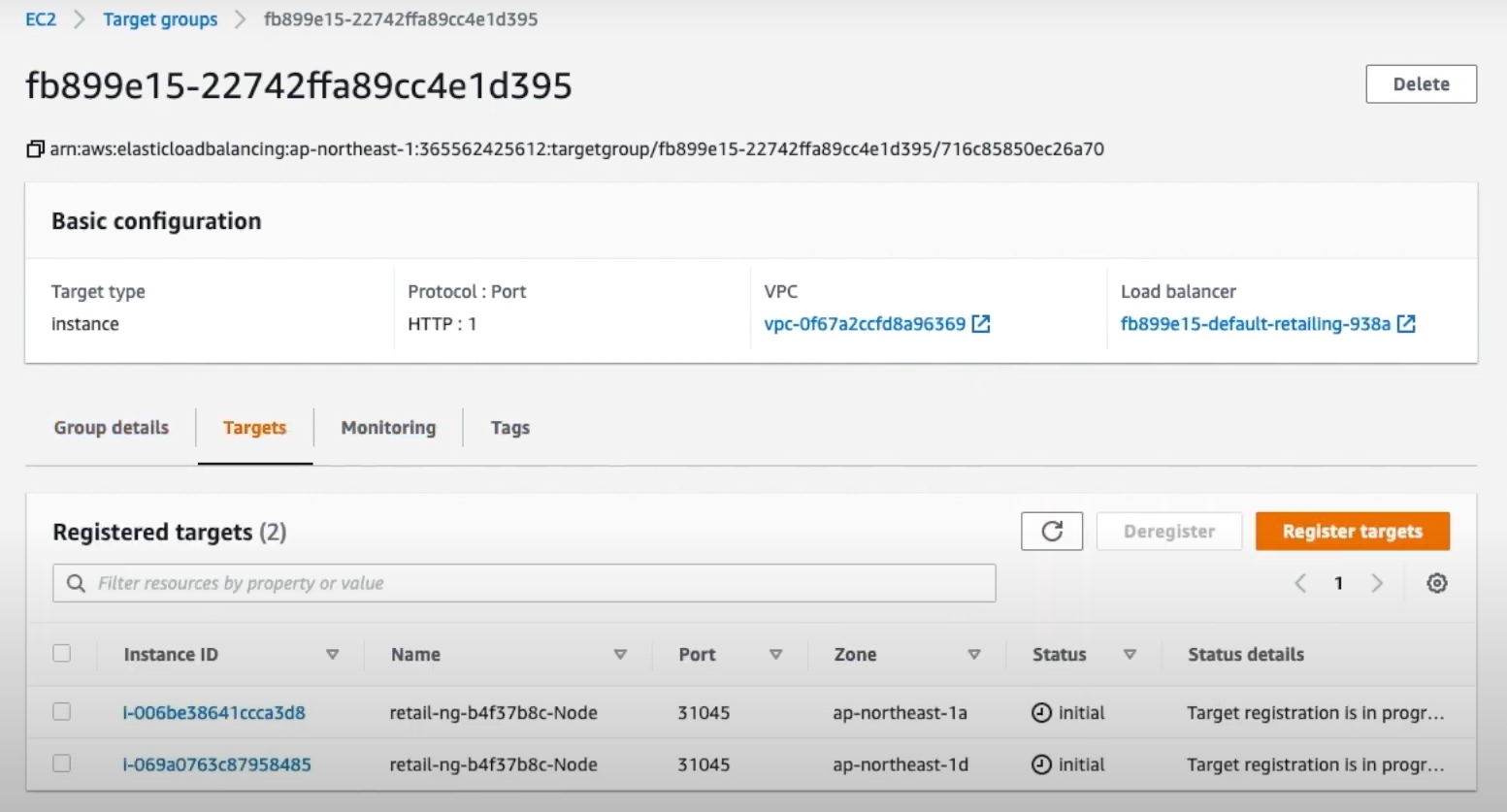The height and width of the screenshot is (812, 1507).
Task: Click the target group ARN text
Action: click(x=577, y=148)
